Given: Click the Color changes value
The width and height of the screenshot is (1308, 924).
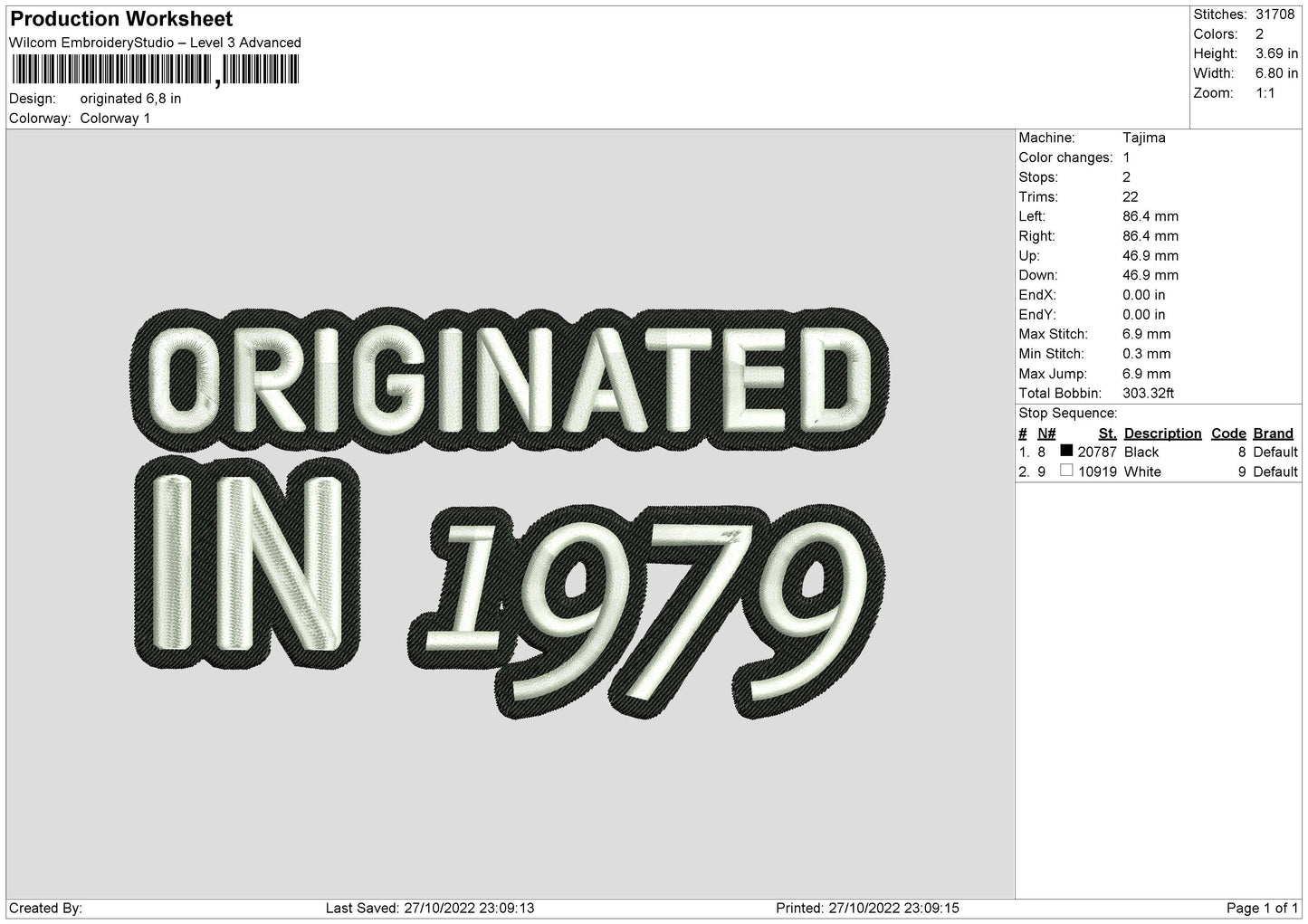Looking at the screenshot, I should click(x=1126, y=157).
